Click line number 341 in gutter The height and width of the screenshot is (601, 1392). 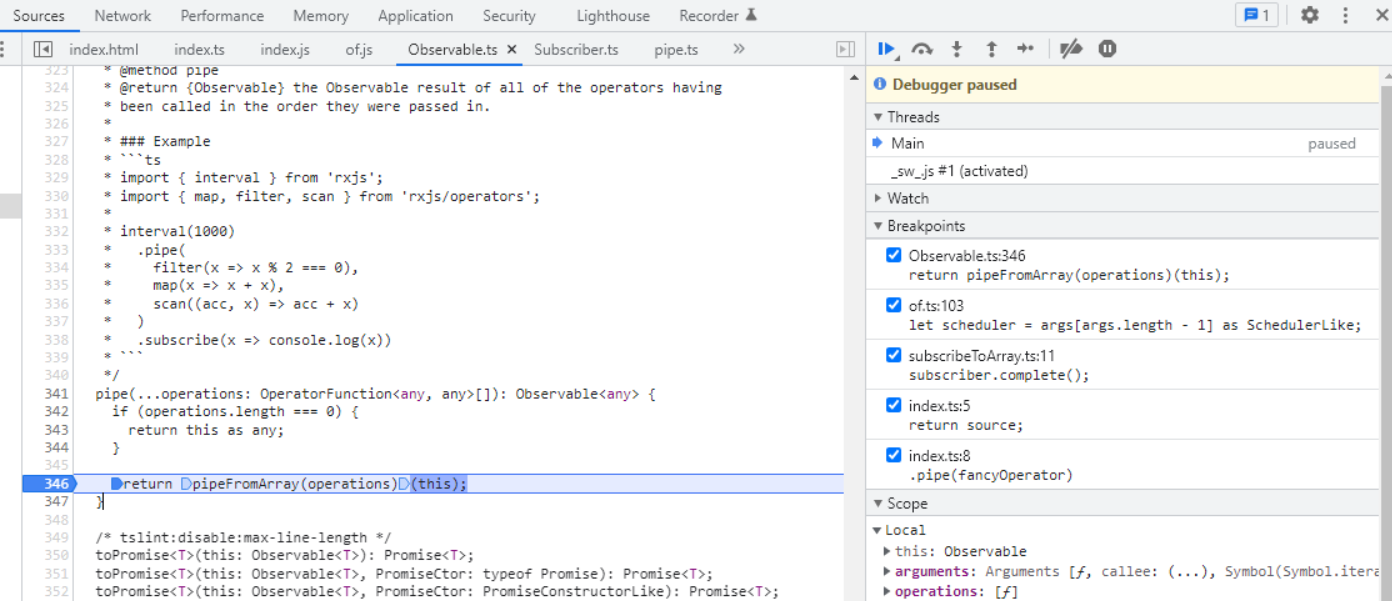56,394
